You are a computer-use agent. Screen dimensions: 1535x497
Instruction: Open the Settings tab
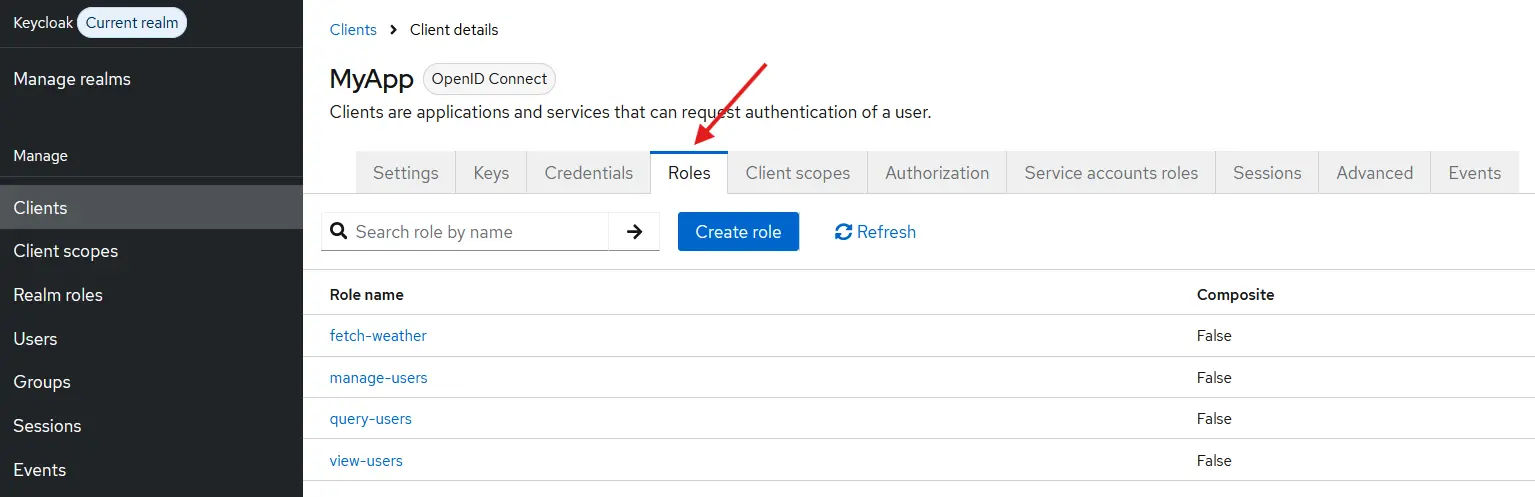(405, 173)
